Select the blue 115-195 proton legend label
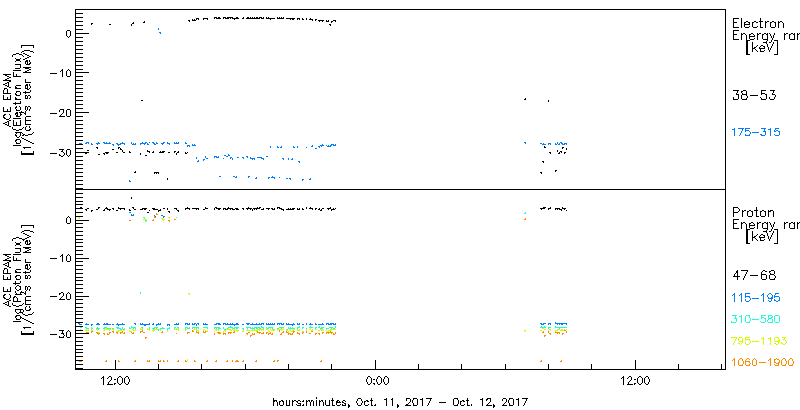Screen dimensions: 800x410 point(756,298)
